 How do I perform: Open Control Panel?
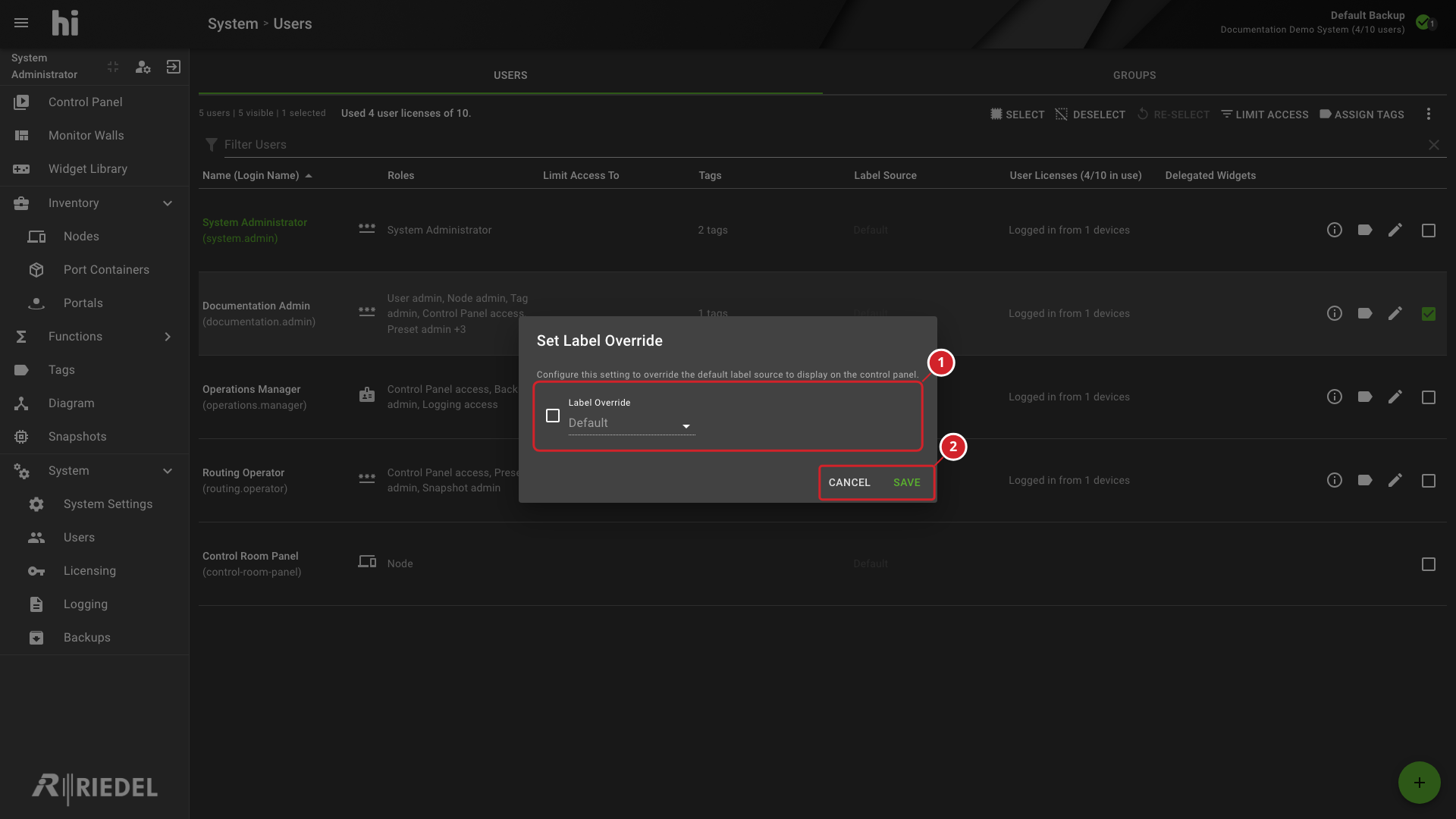pyautogui.click(x=94, y=102)
